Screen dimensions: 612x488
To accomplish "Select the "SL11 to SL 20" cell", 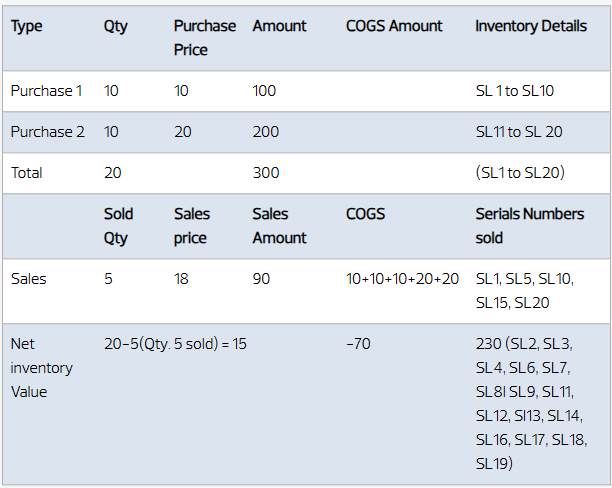I will [x=519, y=132].
